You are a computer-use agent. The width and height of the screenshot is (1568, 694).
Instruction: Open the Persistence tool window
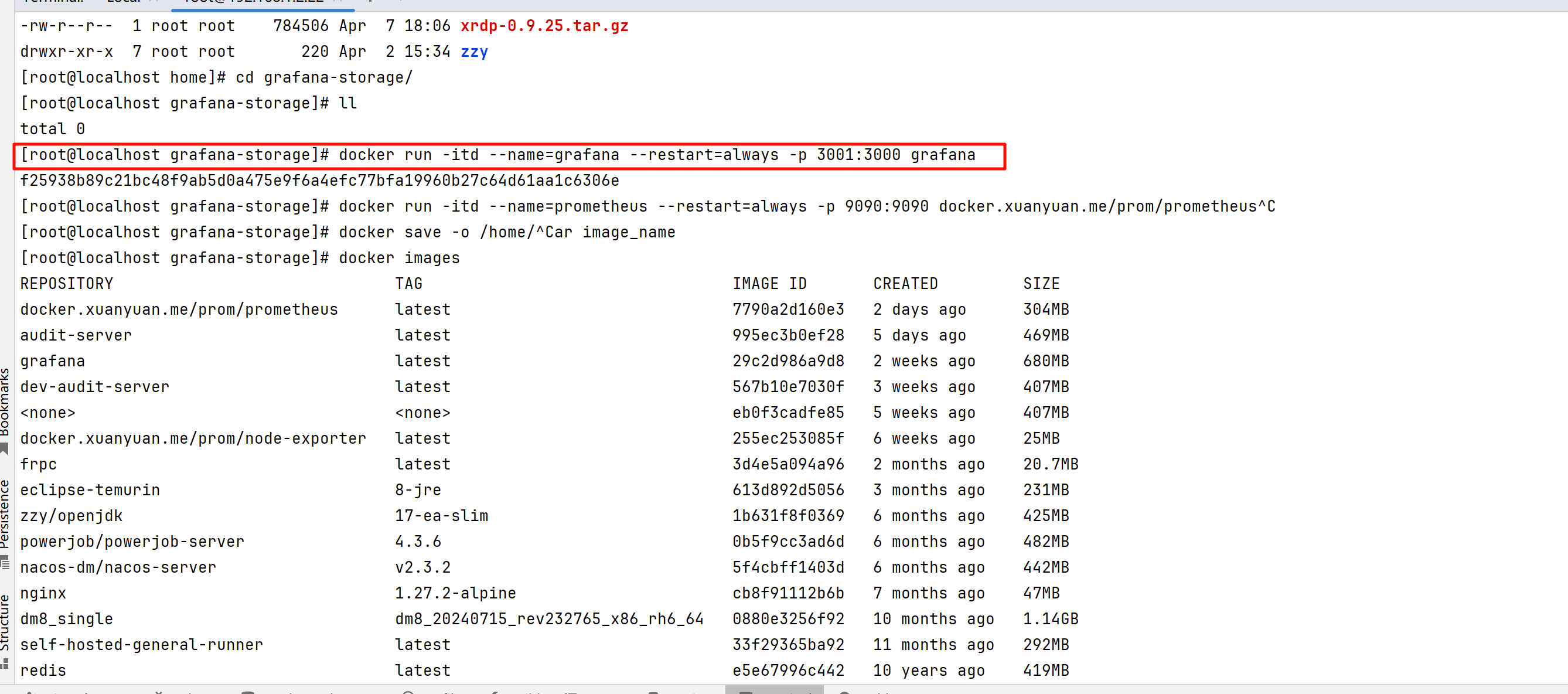(5, 515)
